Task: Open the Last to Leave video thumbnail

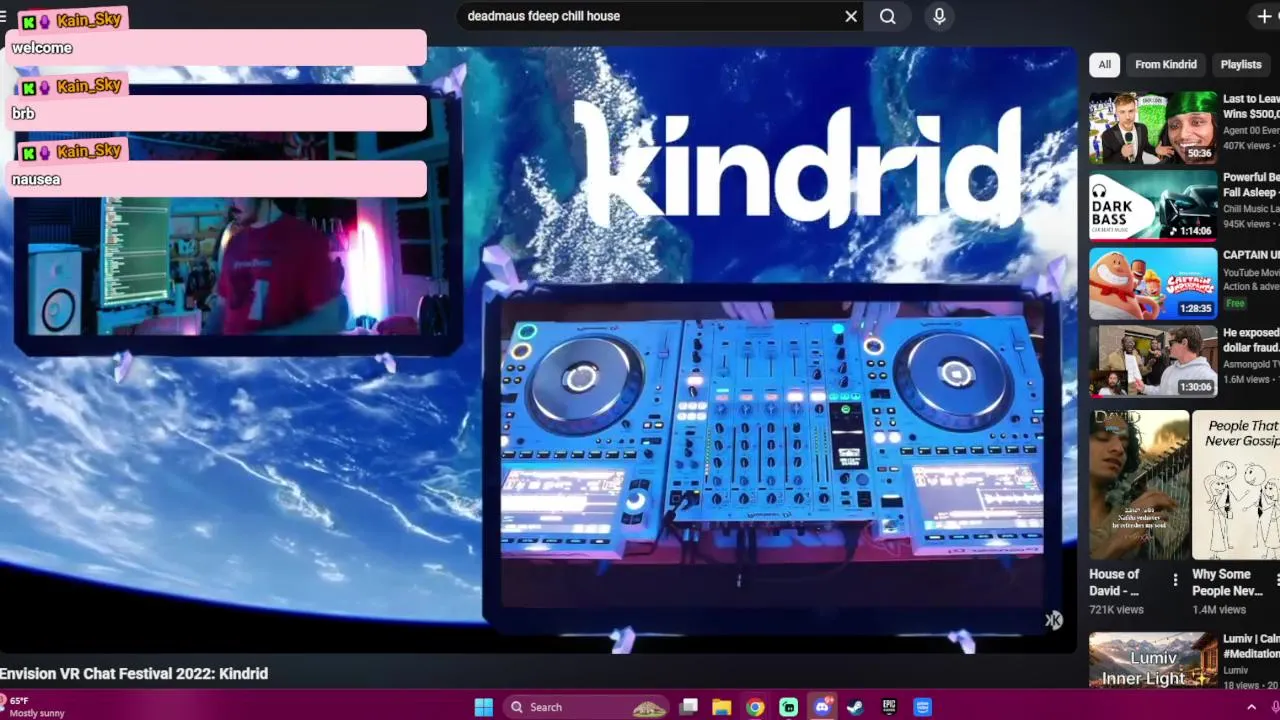Action: tap(1153, 128)
